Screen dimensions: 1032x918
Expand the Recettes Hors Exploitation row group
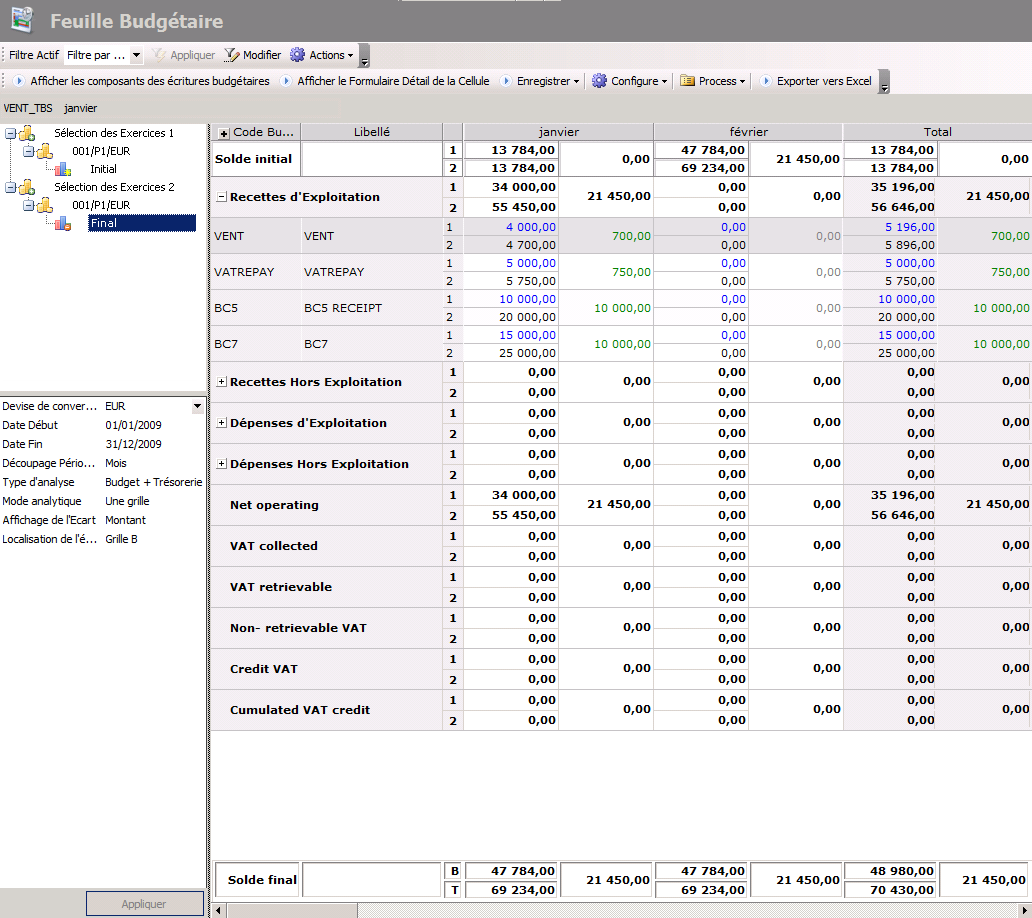(221, 382)
